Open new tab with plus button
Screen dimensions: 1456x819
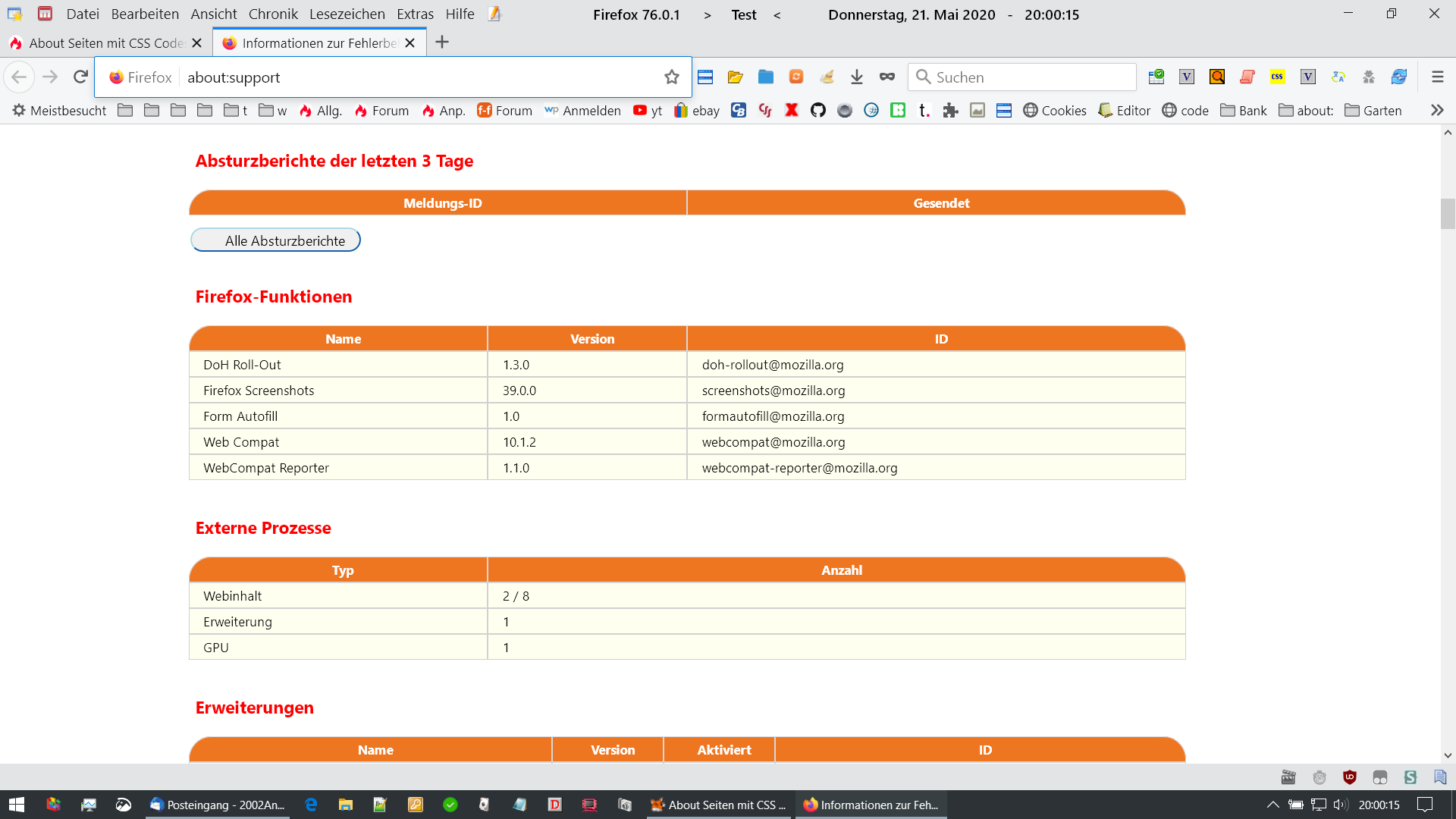(x=442, y=42)
